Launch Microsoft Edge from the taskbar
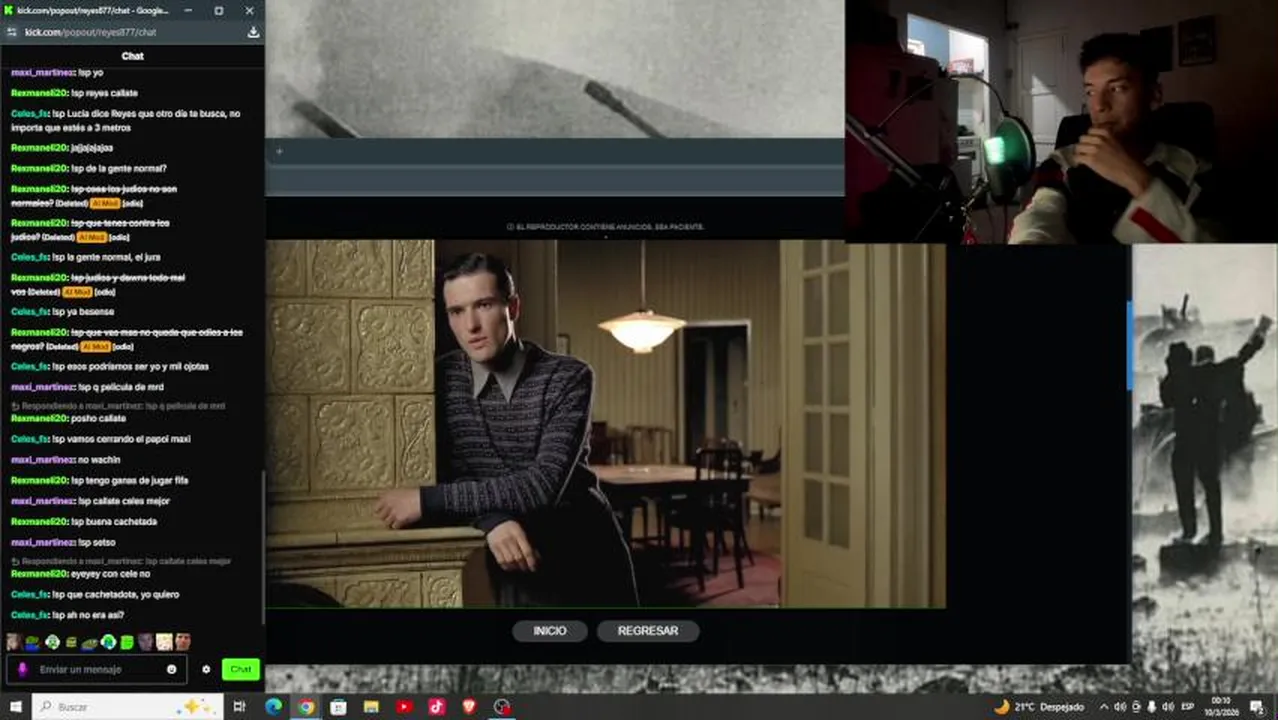The image size is (1278, 720). point(273,707)
